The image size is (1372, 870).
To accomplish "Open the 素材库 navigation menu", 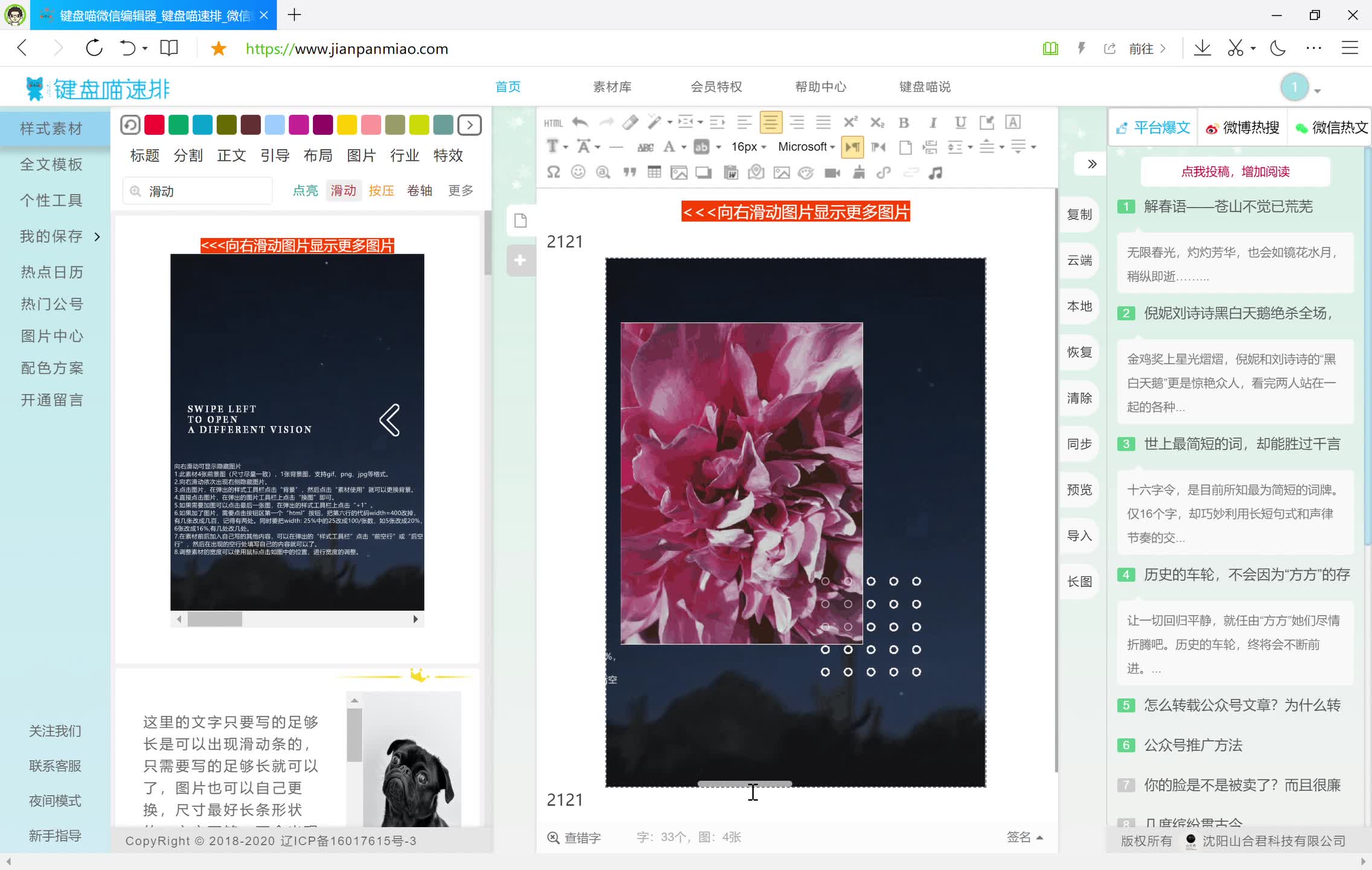I will pos(612,86).
